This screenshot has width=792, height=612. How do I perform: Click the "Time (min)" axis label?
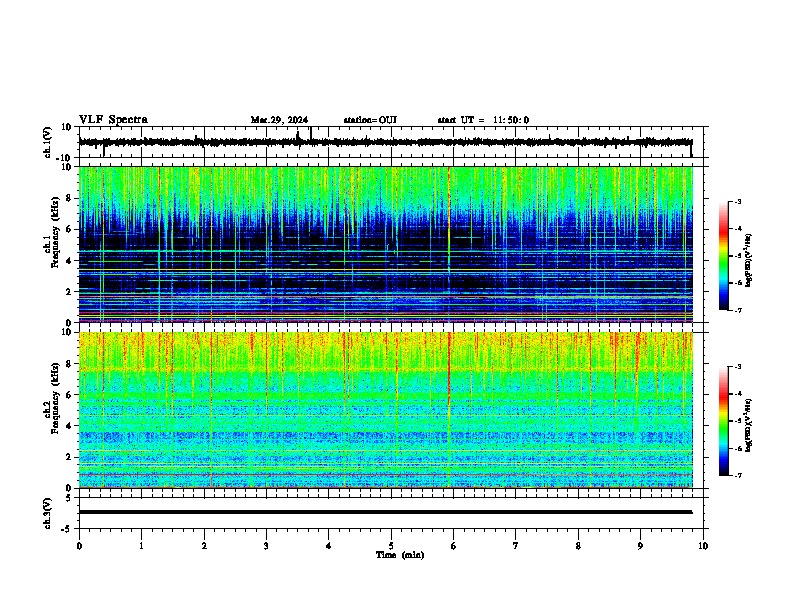(x=400, y=555)
